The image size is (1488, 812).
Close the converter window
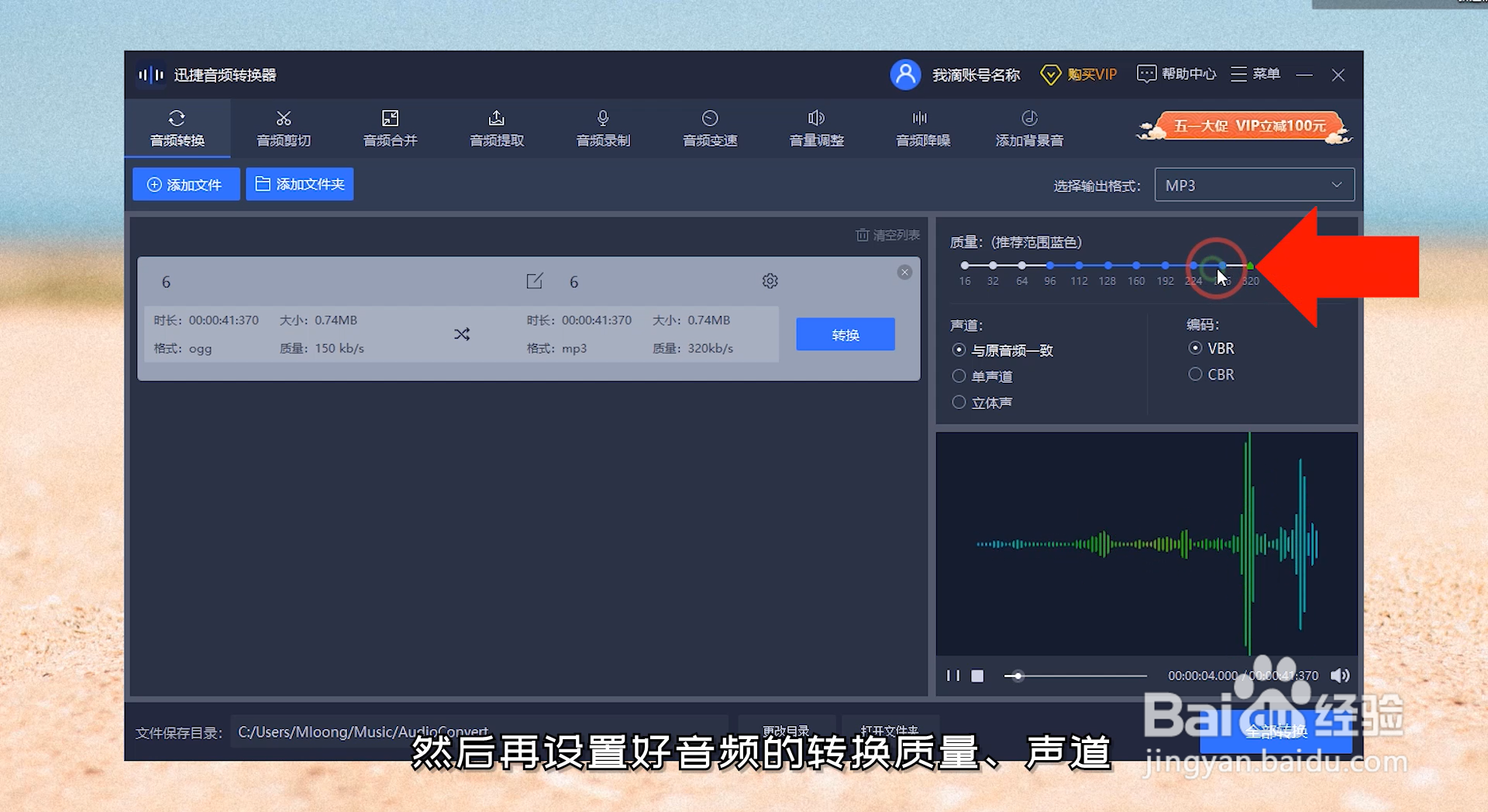pos(1338,75)
